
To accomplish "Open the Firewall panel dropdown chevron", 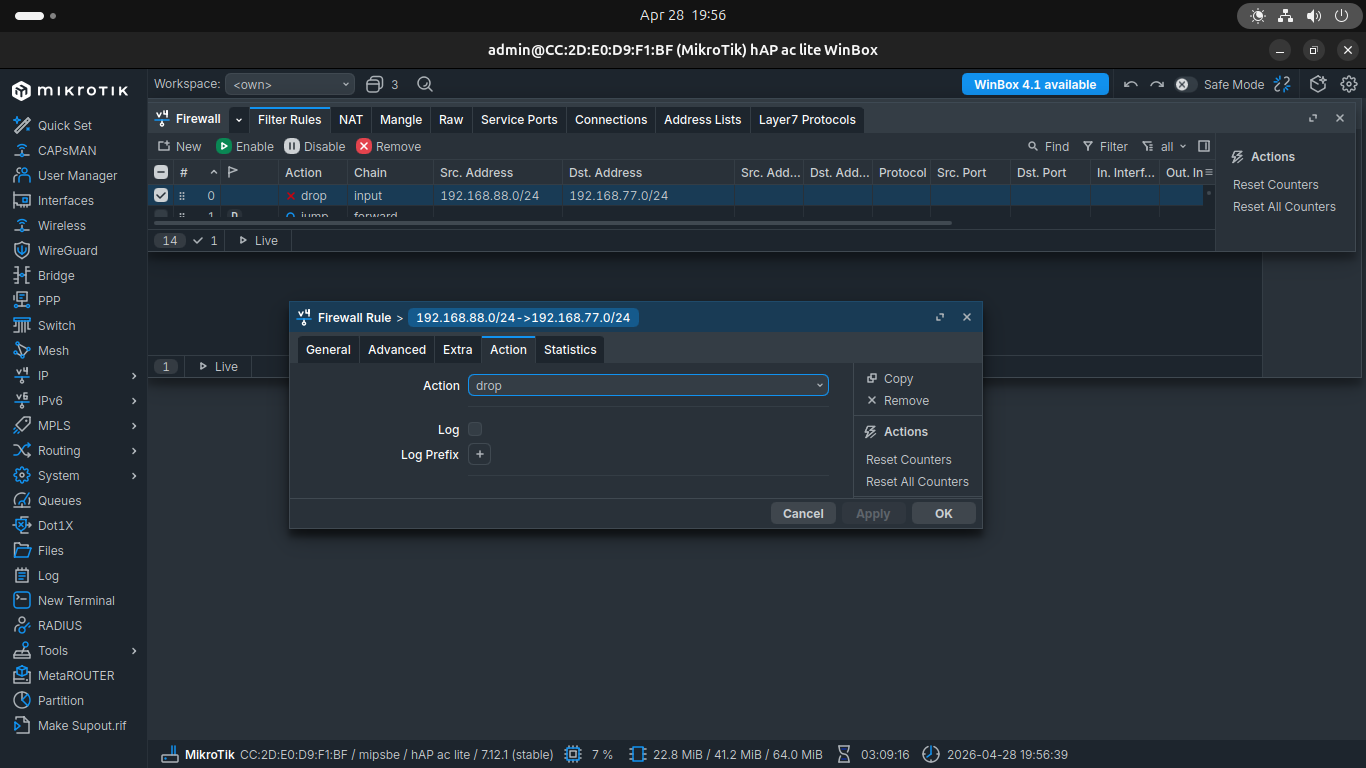I will 239,119.
